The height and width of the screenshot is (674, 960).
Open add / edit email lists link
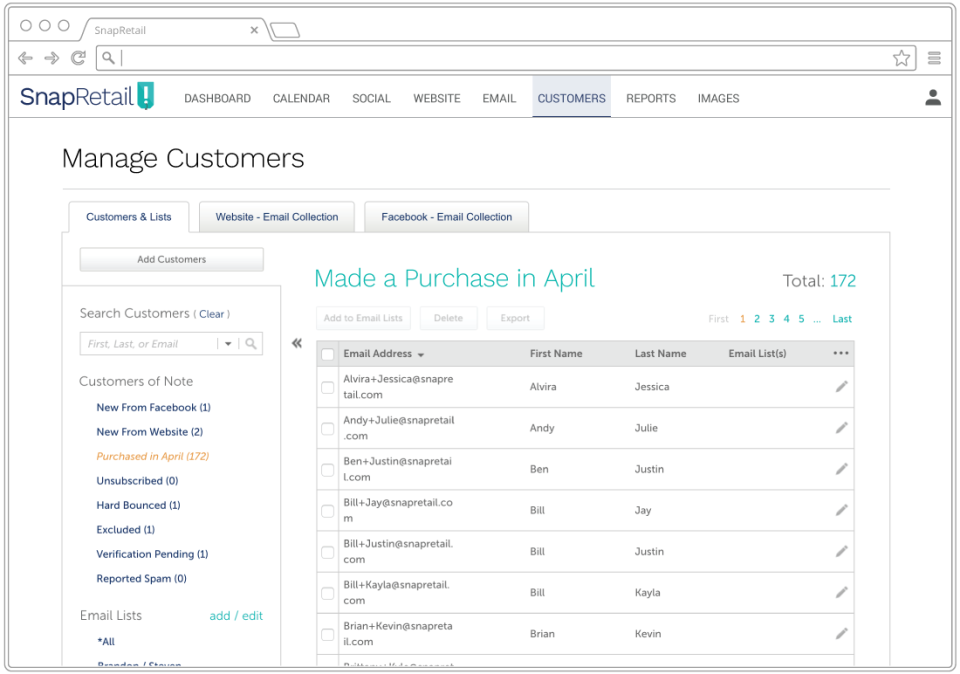(236, 615)
